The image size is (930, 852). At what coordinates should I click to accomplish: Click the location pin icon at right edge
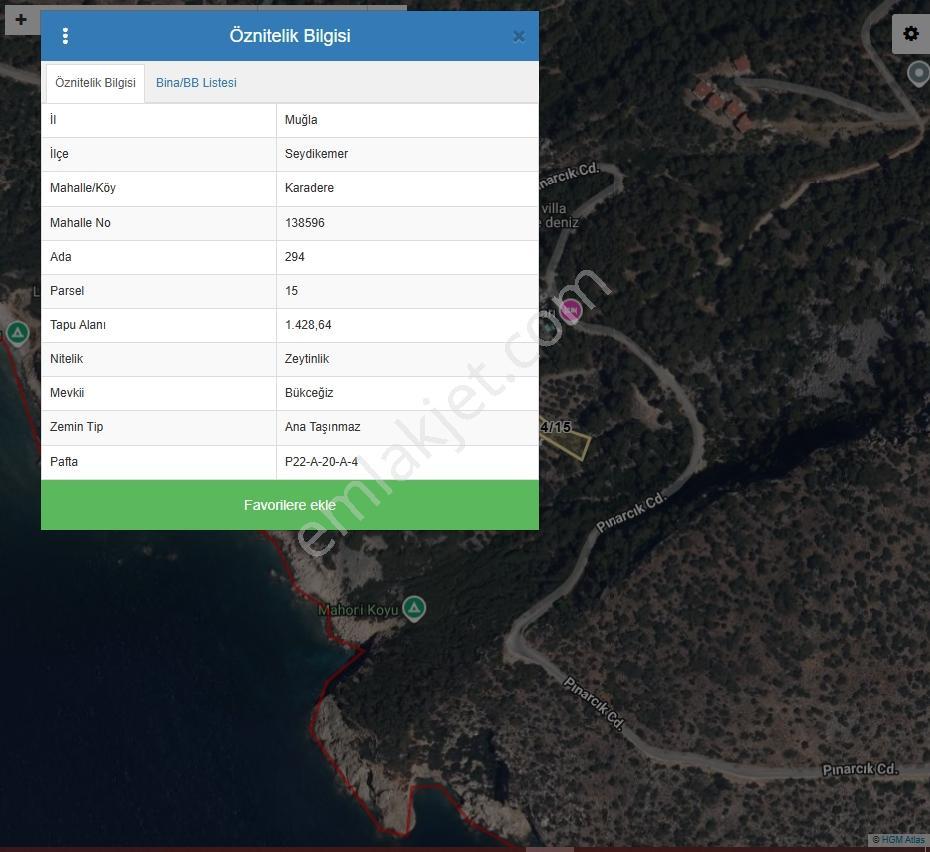click(919, 75)
